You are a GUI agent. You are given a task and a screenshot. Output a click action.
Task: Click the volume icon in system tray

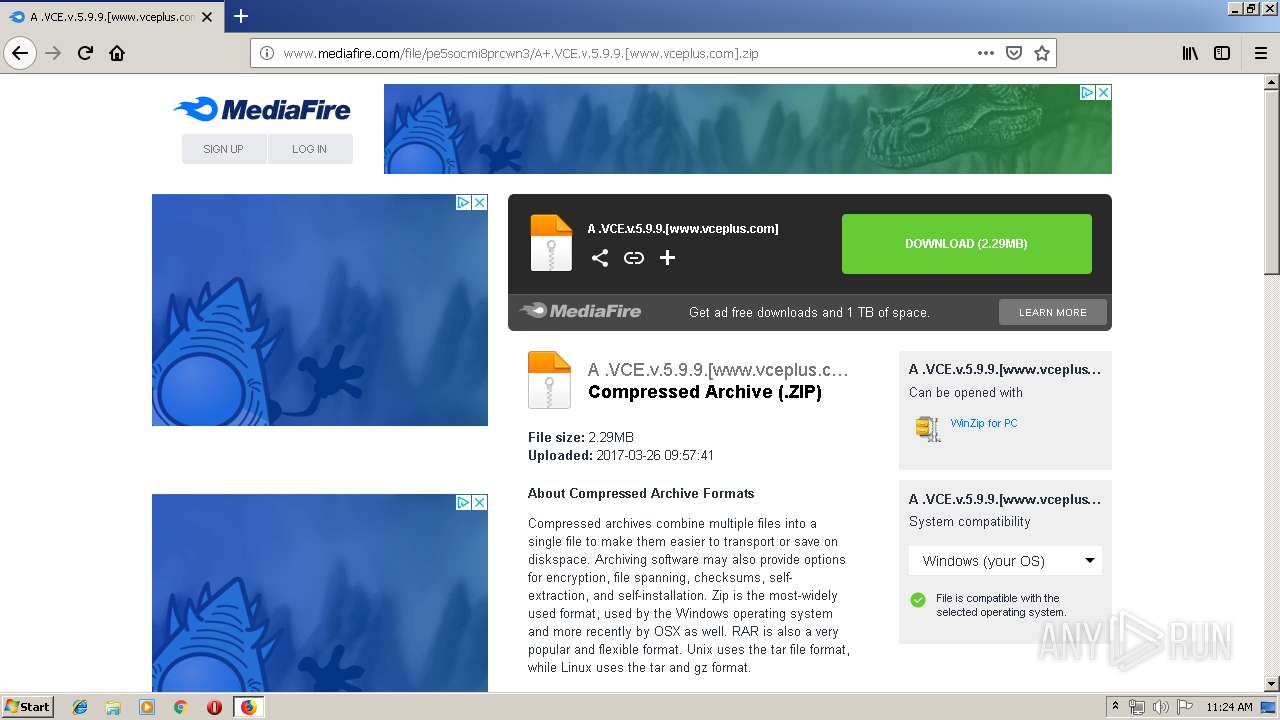pos(1160,707)
